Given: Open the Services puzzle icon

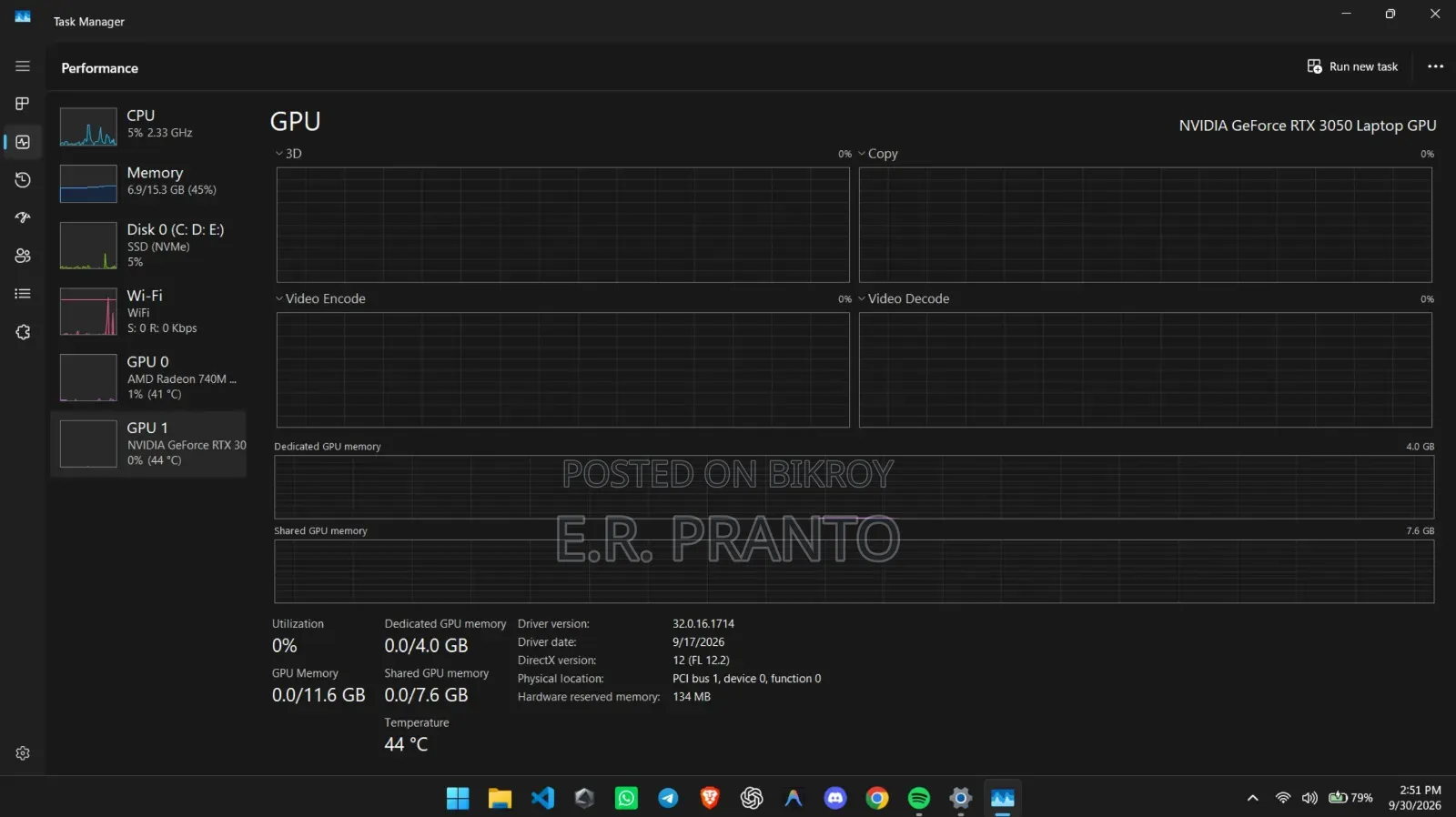Looking at the screenshot, I should [x=23, y=332].
